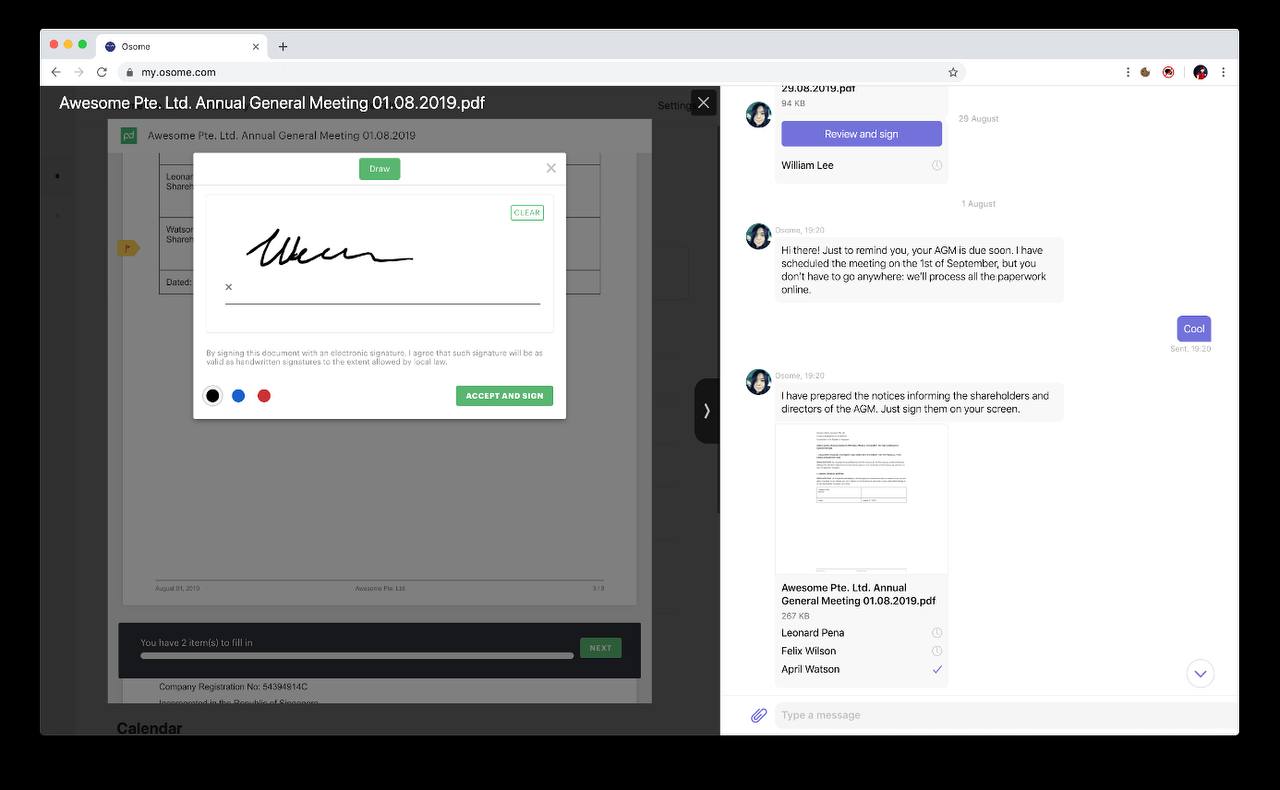Select the Osome browser tab

tap(182, 46)
